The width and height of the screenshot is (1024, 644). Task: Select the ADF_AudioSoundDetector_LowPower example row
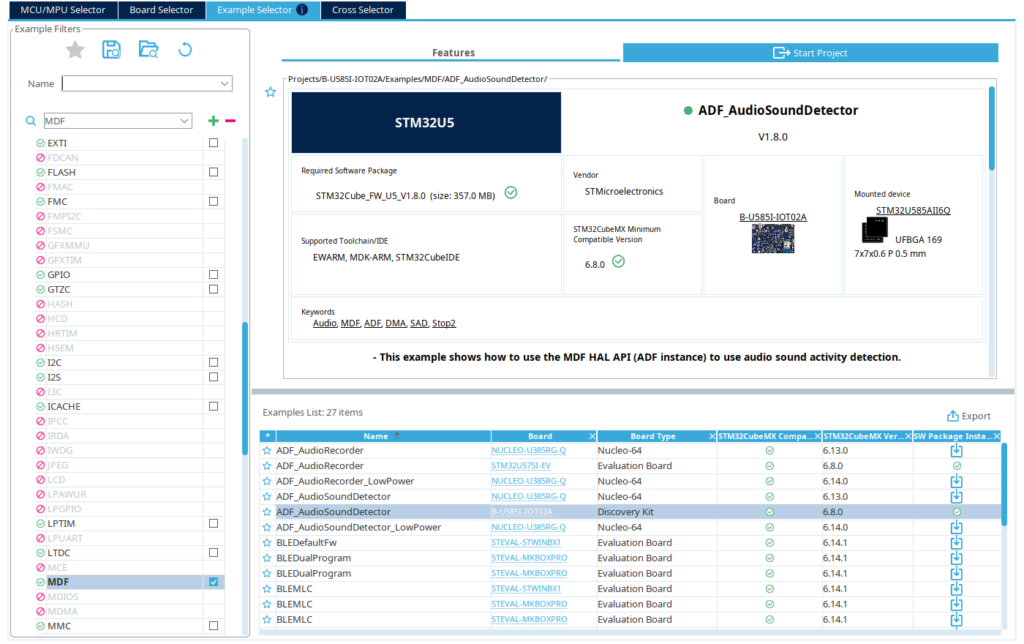click(358, 527)
